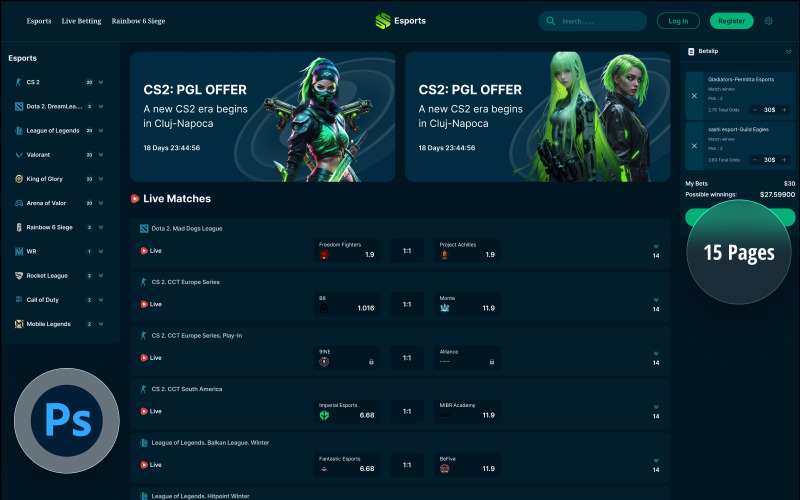The height and width of the screenshot is (500, 800).
Task: Expand the CS 2 sidebar chevron
Action: click(x=101, y=82)
